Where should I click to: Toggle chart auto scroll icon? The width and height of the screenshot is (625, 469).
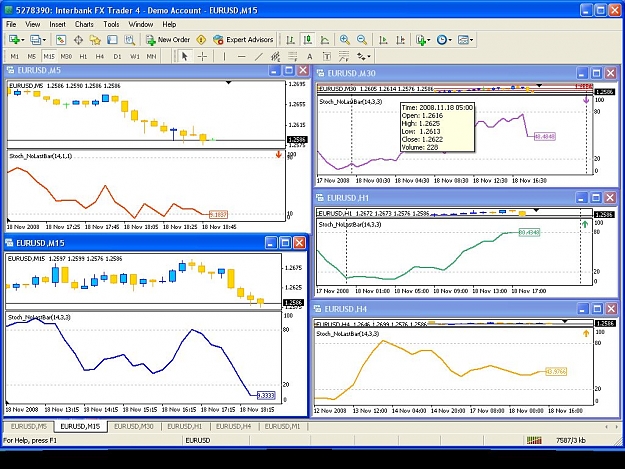click(383, 40)
